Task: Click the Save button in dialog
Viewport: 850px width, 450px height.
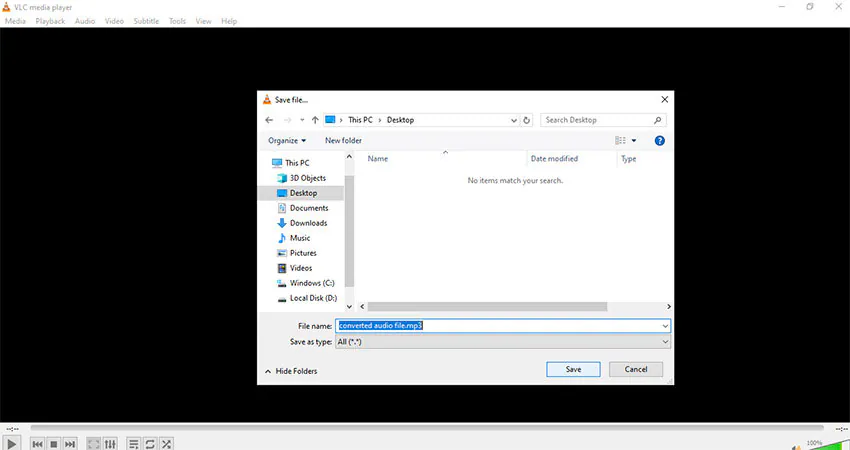Action: tap(573, 369)
